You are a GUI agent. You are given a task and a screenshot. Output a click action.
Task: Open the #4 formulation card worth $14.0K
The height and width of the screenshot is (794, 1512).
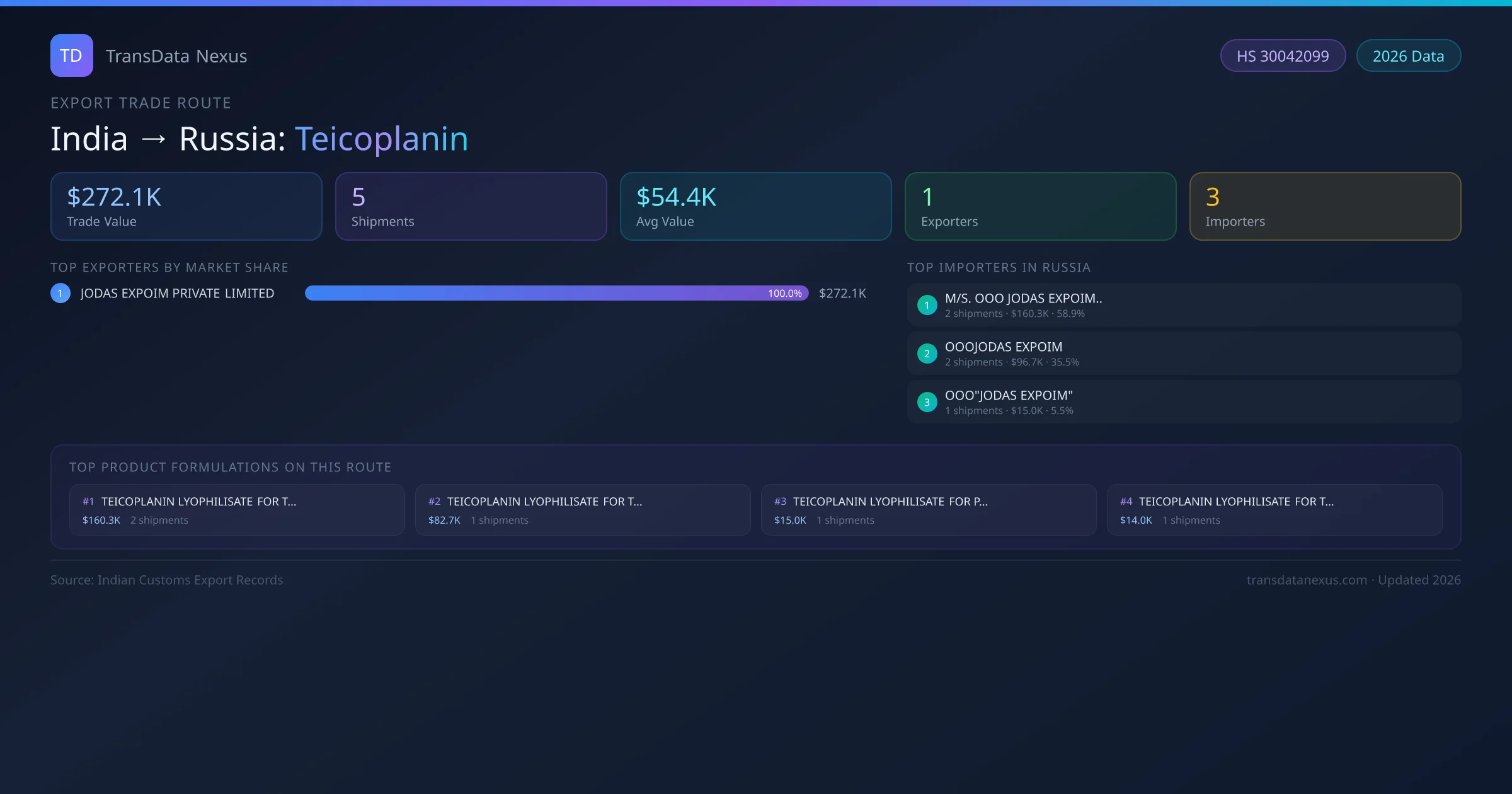point(1274,510)
